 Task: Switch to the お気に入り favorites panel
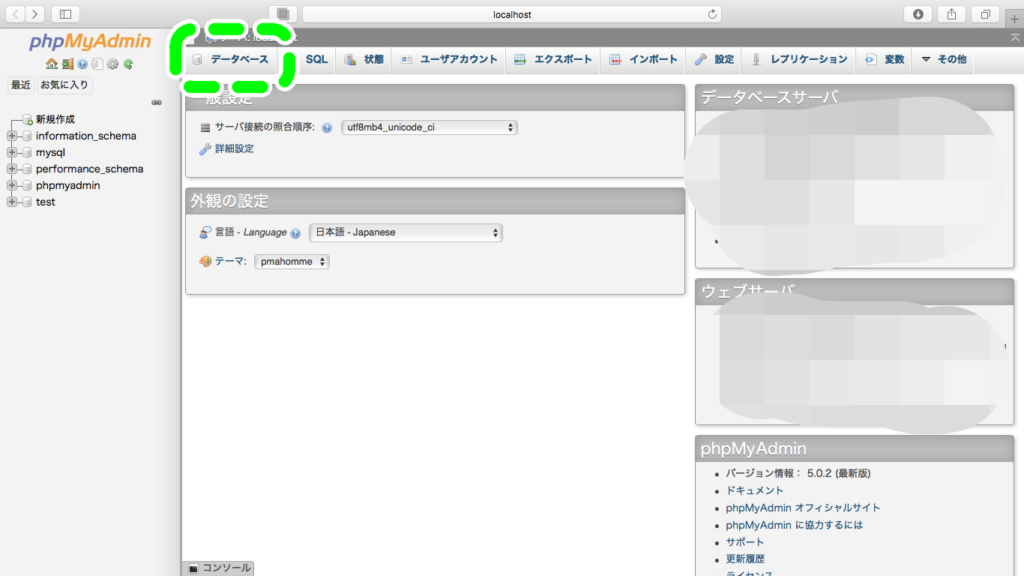tap(62, 85)
